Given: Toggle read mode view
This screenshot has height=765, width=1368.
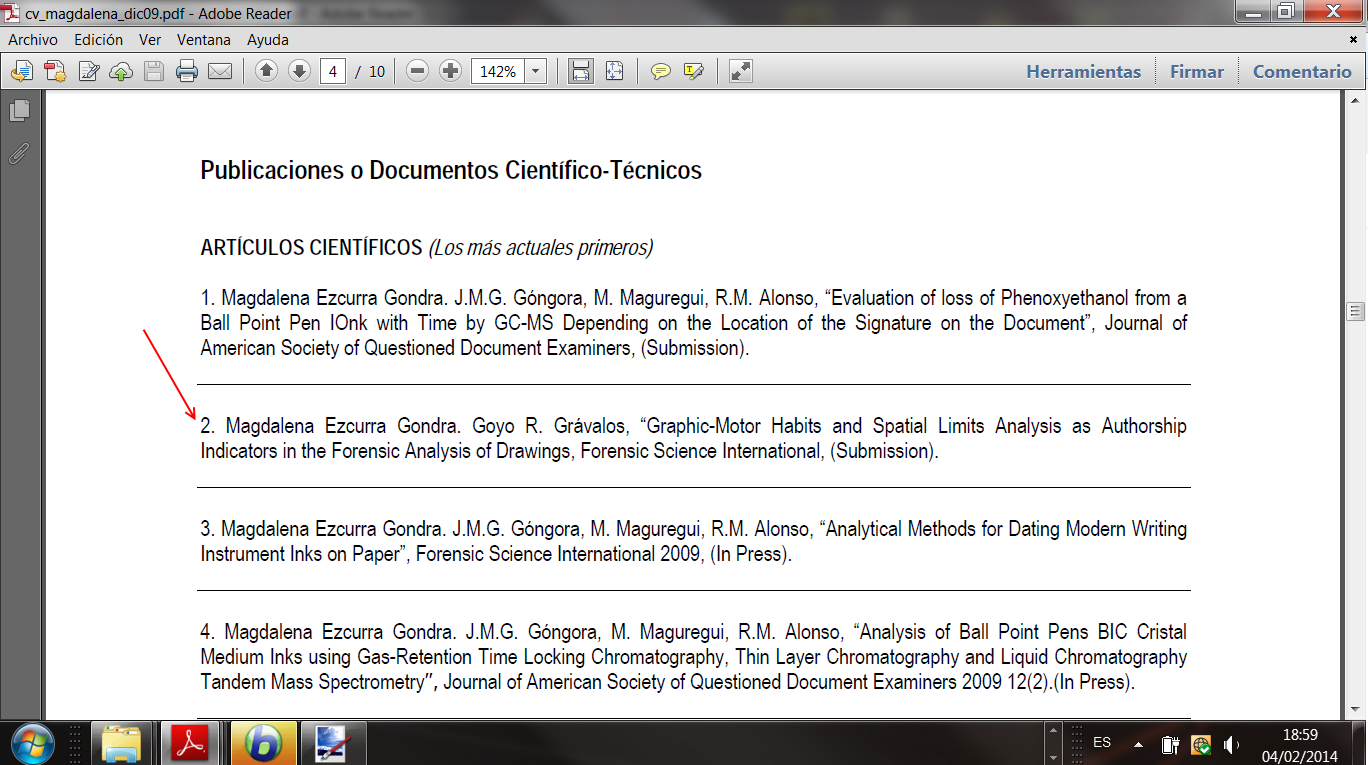Looking at the screenshot, I should click(741, 72).
